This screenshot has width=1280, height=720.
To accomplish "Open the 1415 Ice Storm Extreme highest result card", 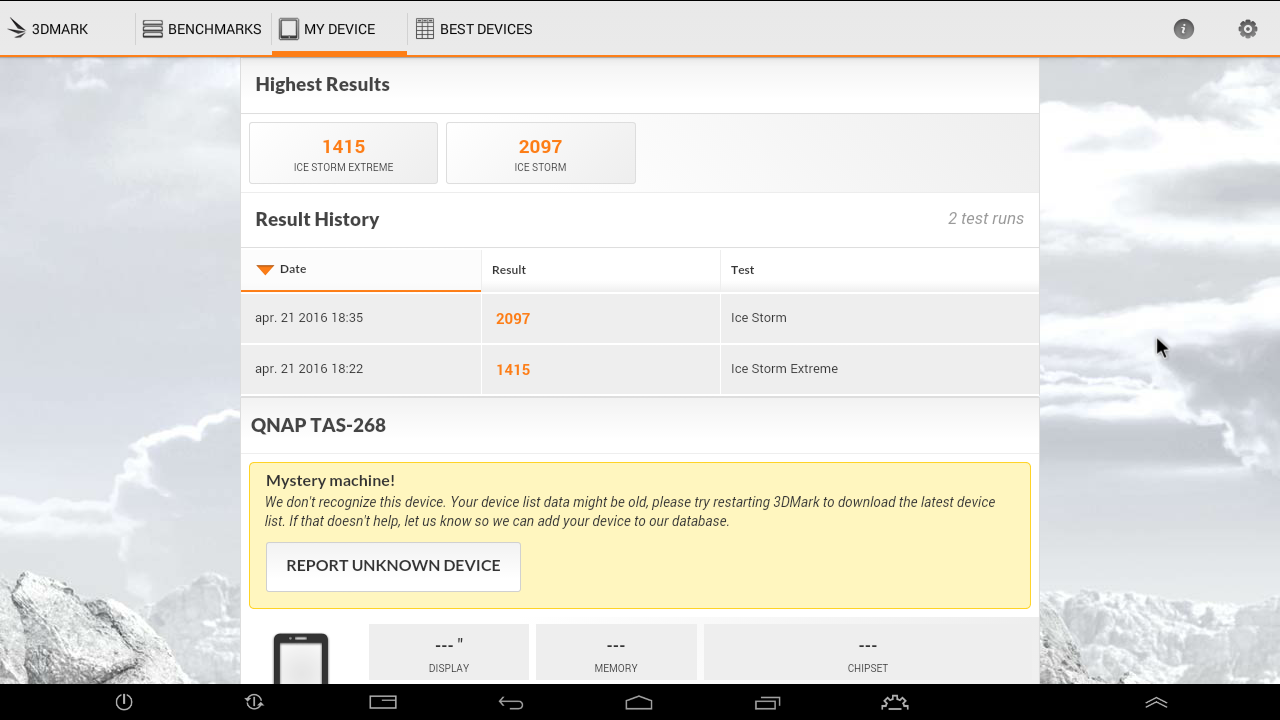I will pyautogui.click(x=343, y=153).
